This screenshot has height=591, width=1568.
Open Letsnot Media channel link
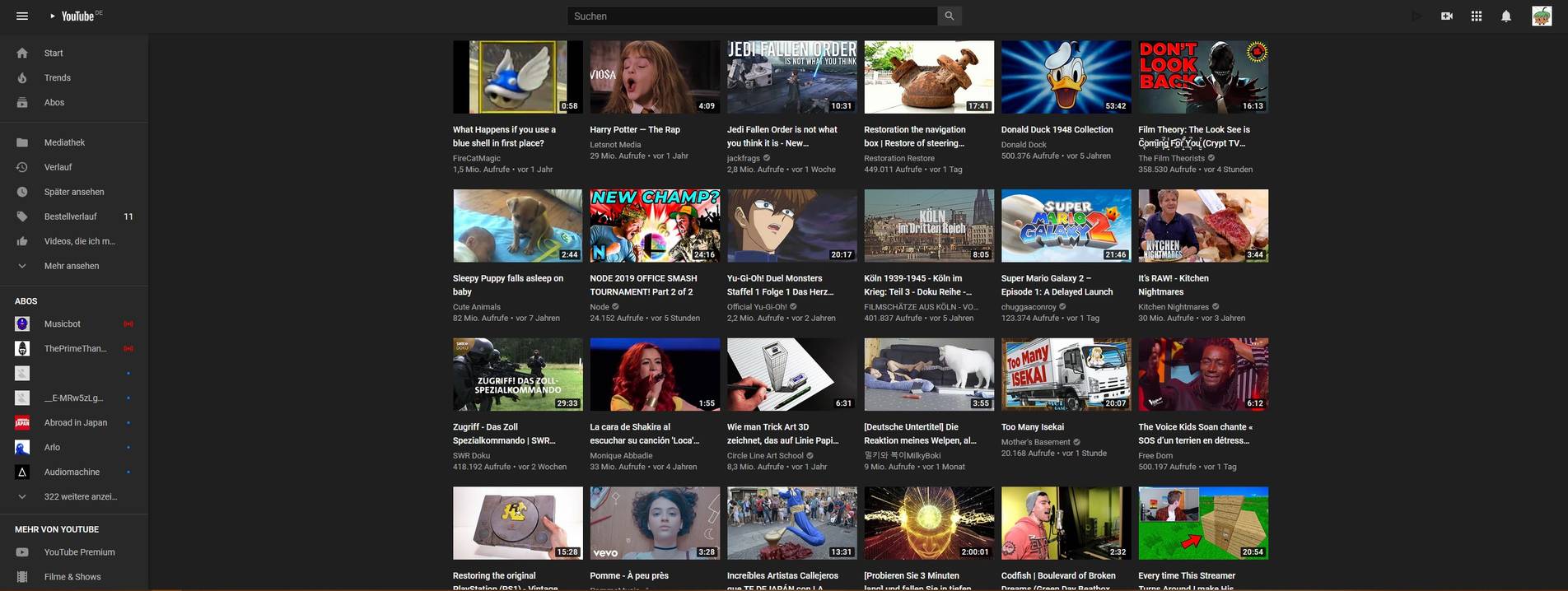pyautogui.click(x=615, y=145)
